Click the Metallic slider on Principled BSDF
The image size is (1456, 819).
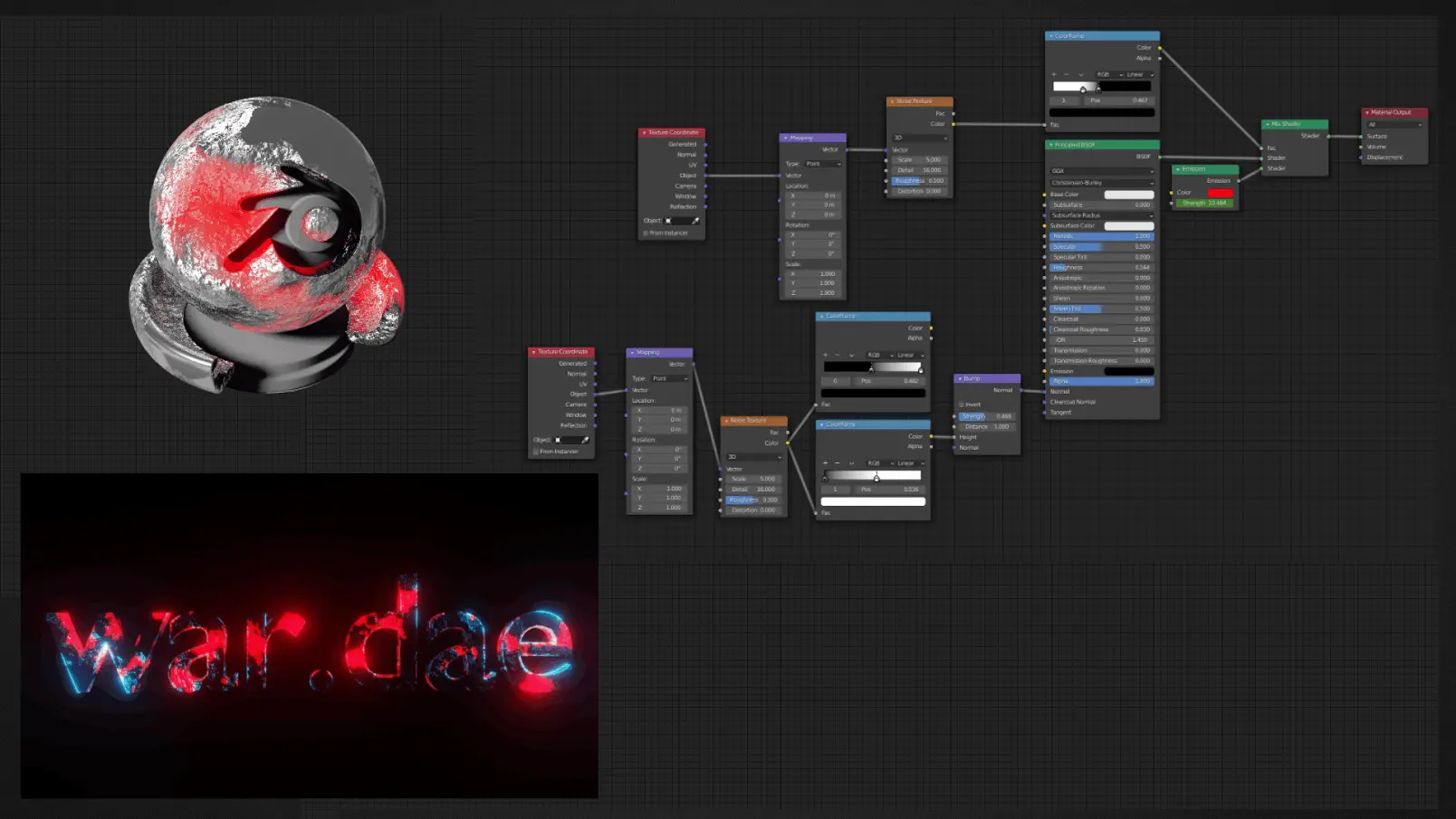coord(1102,236)
